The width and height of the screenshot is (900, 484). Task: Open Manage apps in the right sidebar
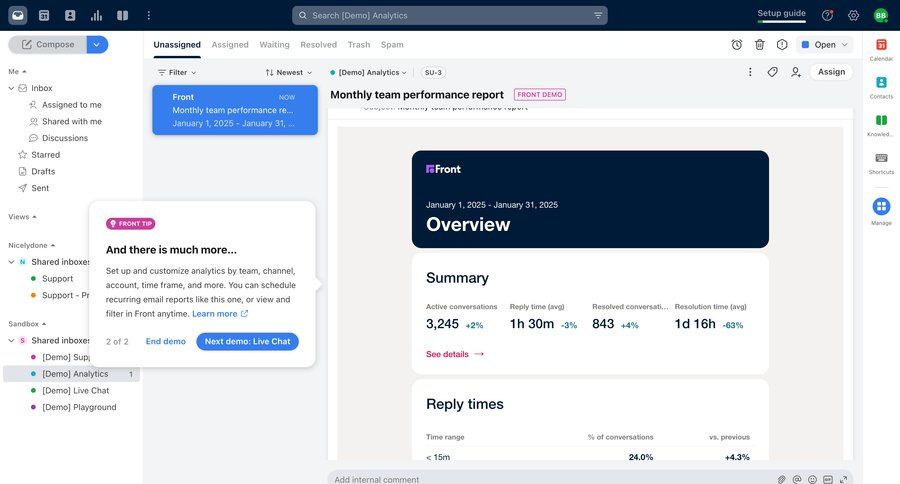pos(881,211)
